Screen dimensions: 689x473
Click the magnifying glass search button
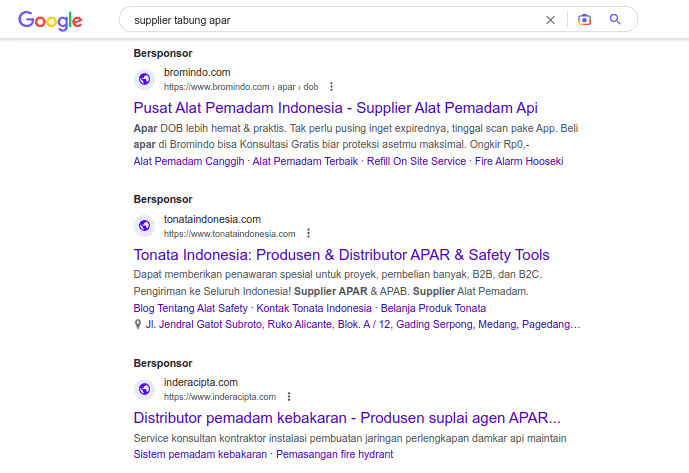click(615, 20)
